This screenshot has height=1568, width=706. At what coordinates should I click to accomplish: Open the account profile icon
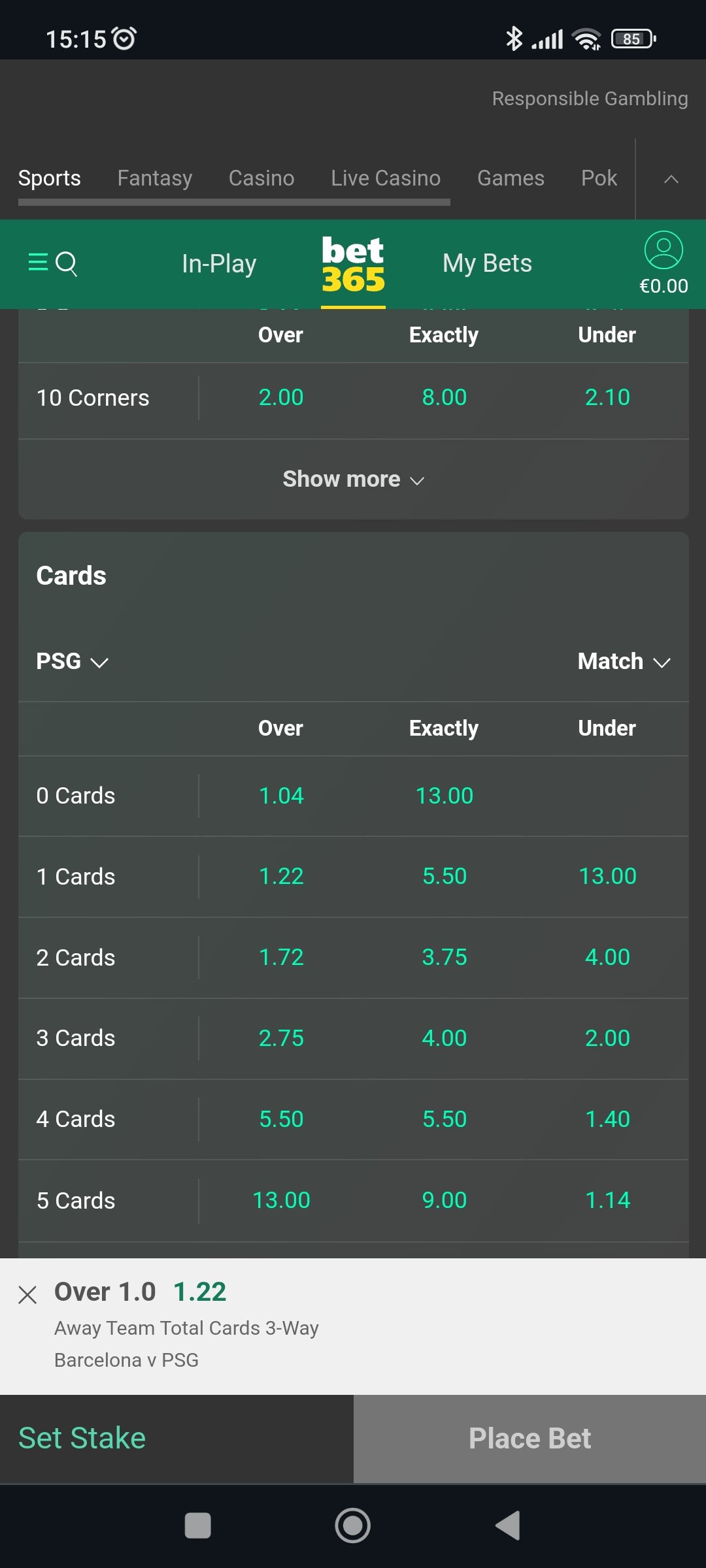664,250
